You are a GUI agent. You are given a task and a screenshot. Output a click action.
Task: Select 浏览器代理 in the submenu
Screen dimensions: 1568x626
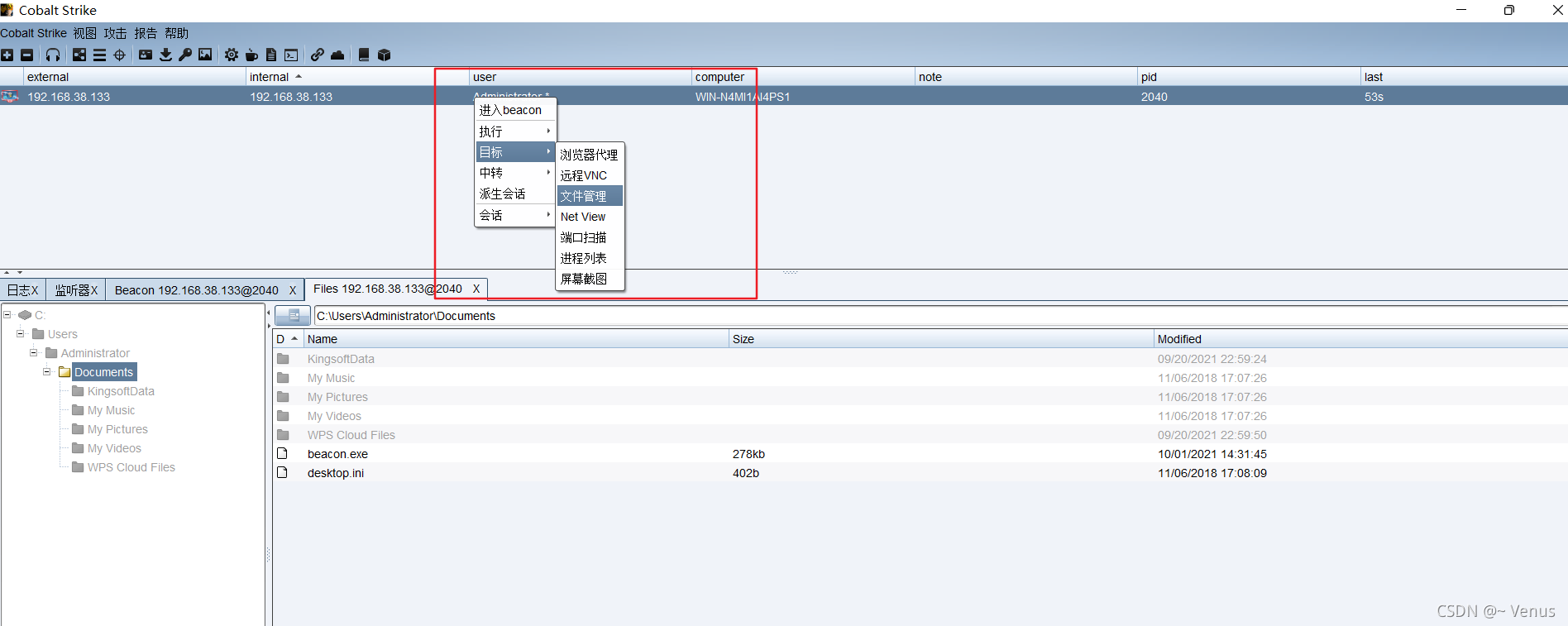(589, 154)
